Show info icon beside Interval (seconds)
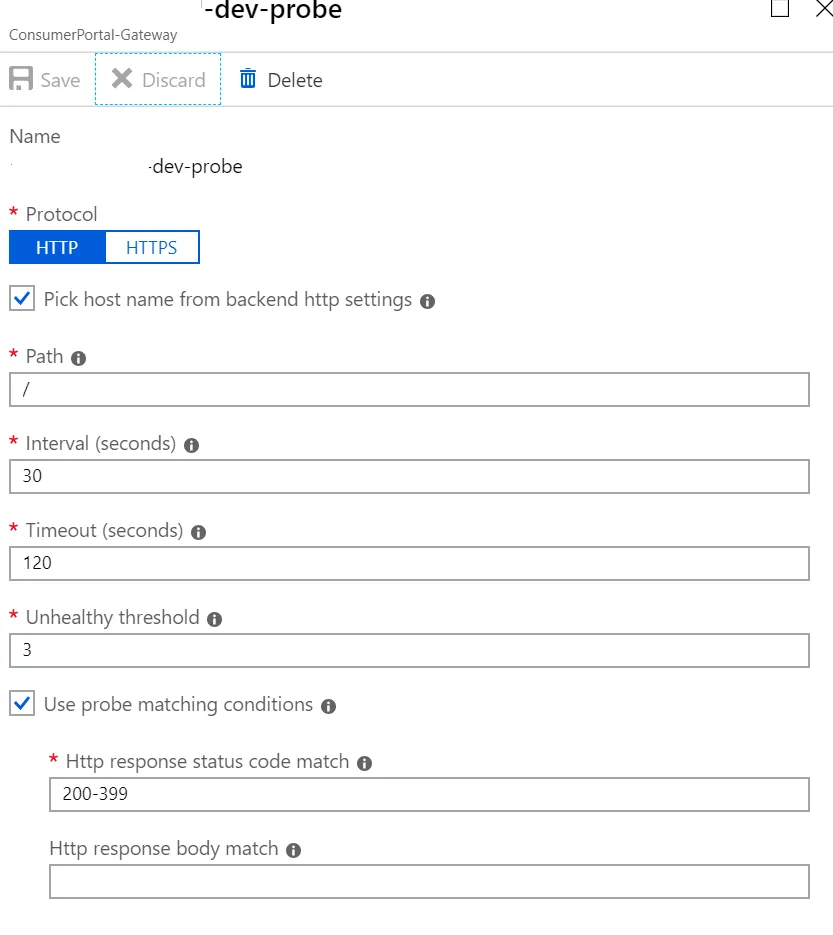Image resolution: width=833 pixels, height=935 pixels. click(192, 445)
